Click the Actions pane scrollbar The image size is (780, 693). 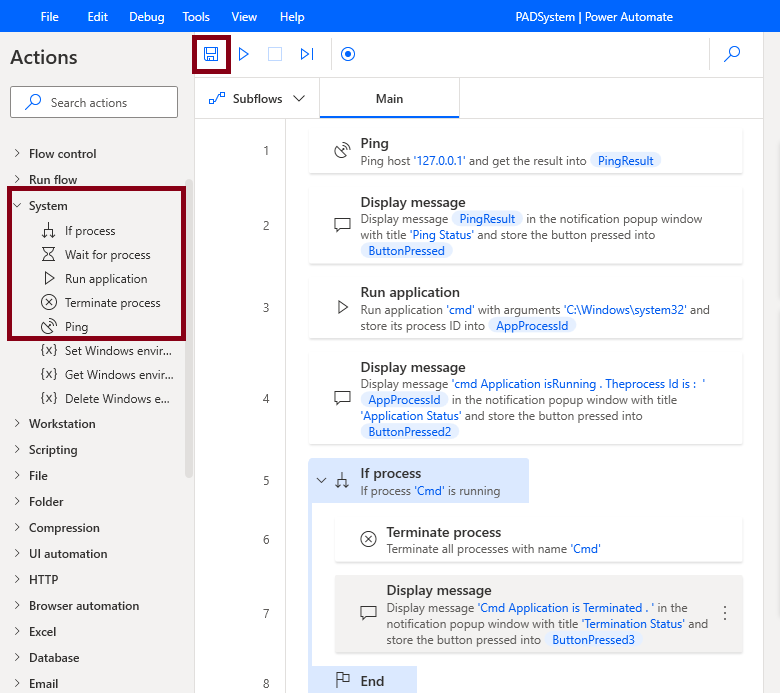(x=189, y=328)
